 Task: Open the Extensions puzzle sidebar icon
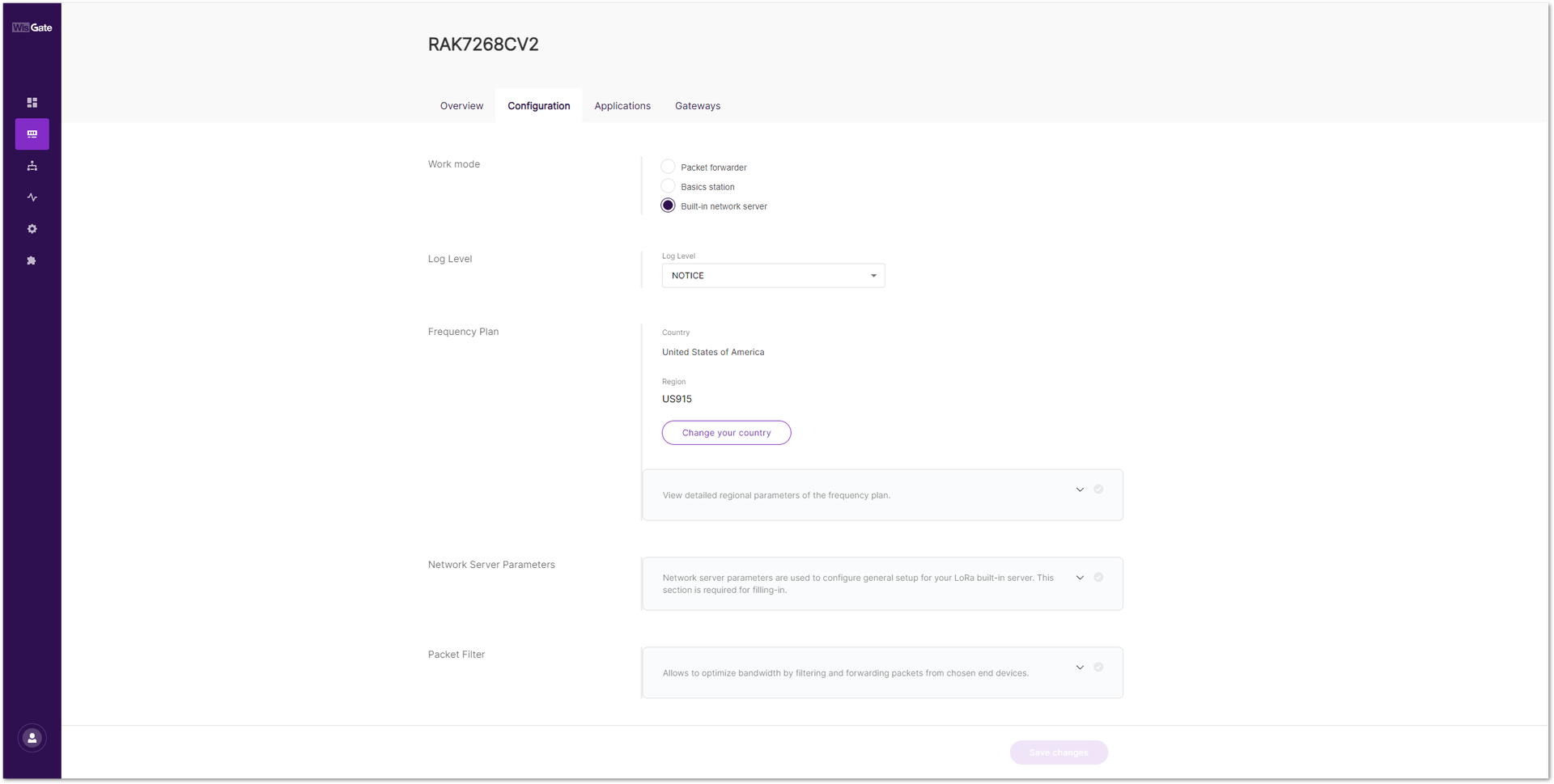coord(32,261)
